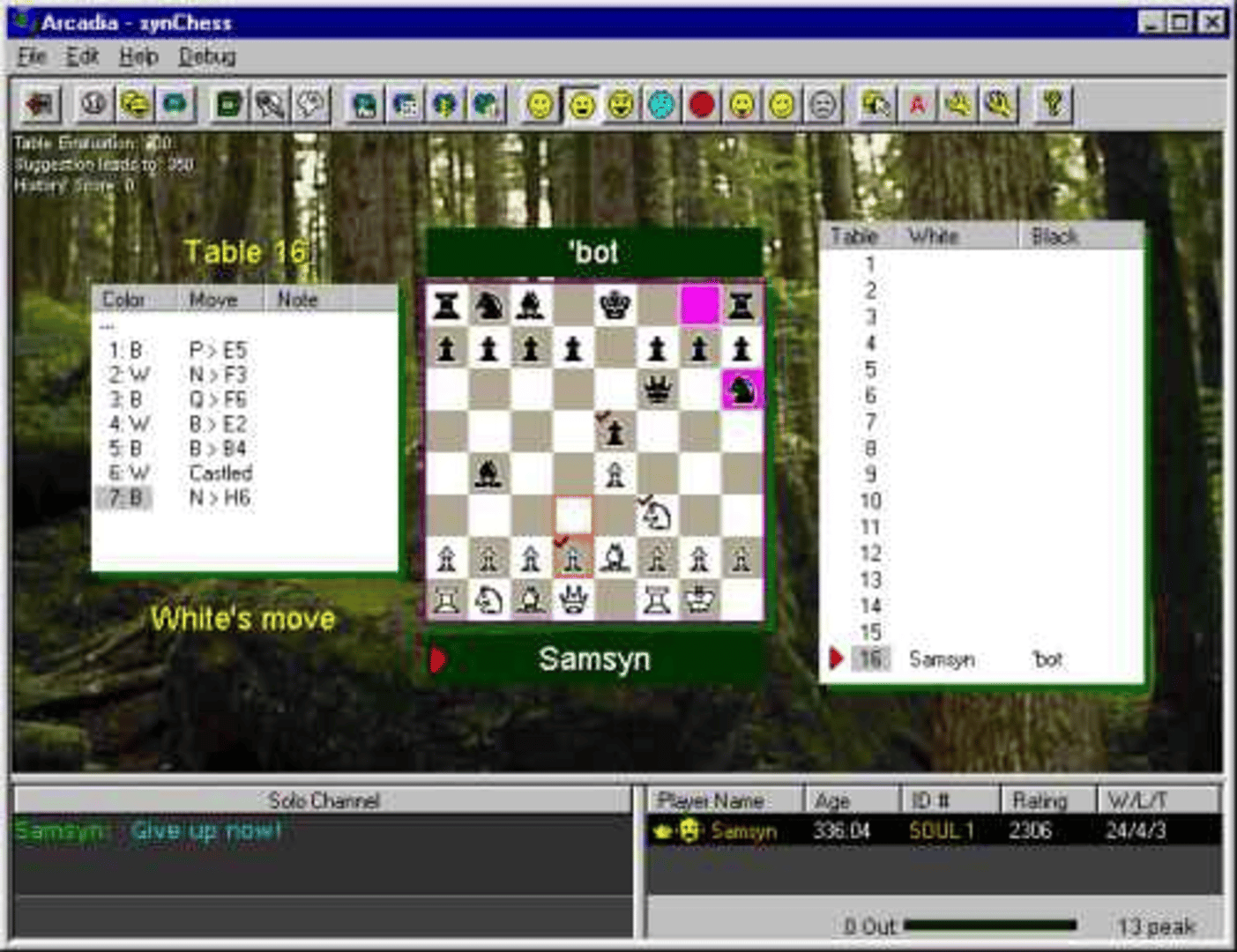Select the gray sad face emoticon
The width and height of the screenshot is (1237, 952).
tap(823, 105)
